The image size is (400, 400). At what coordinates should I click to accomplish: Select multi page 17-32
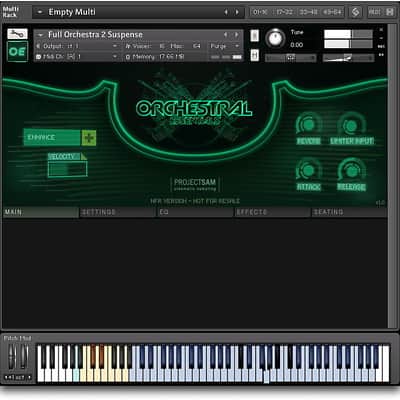[284, 12]
